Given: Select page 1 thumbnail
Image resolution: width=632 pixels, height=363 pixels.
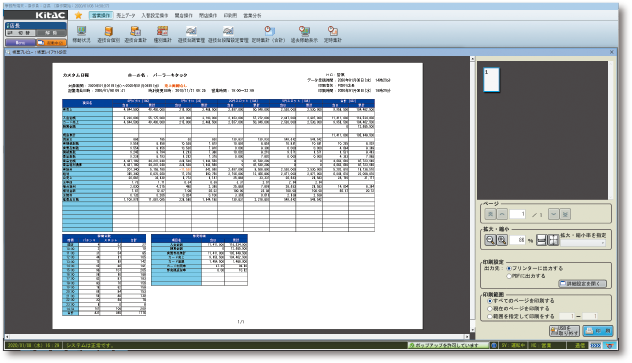Looking at the screenshot, I should tap(491, 80).
